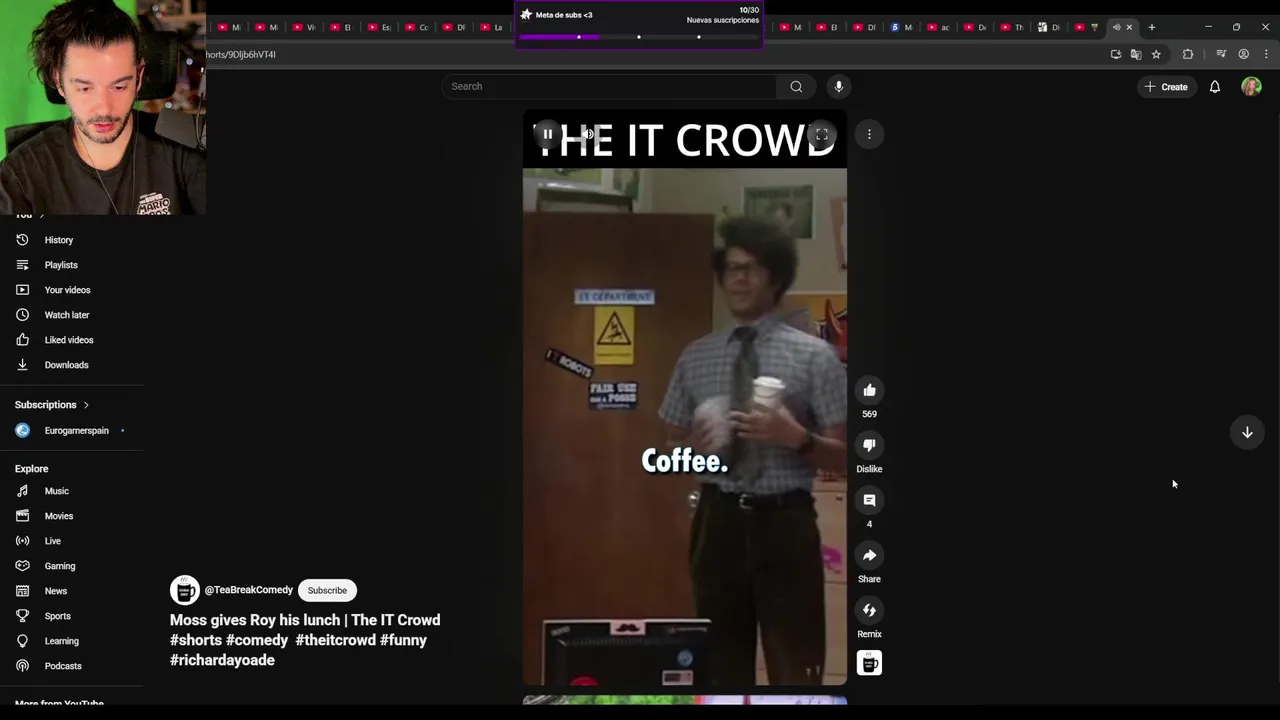The width and height of the screenshot is (1280, 720).
Task: Click the #theitcrowd hashtag
Action: [335, 640]
